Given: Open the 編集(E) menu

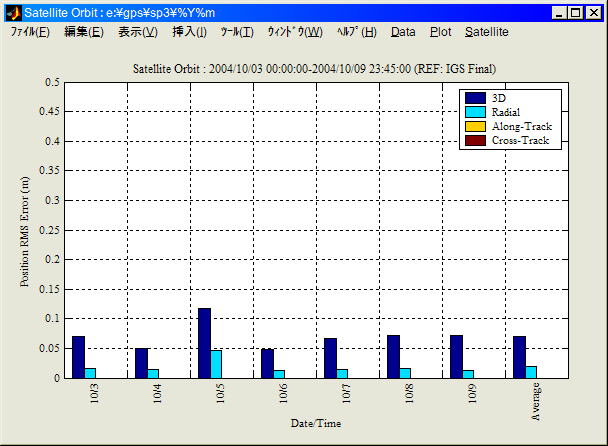Looking at the screenshot, I should [x=84, y=32].
